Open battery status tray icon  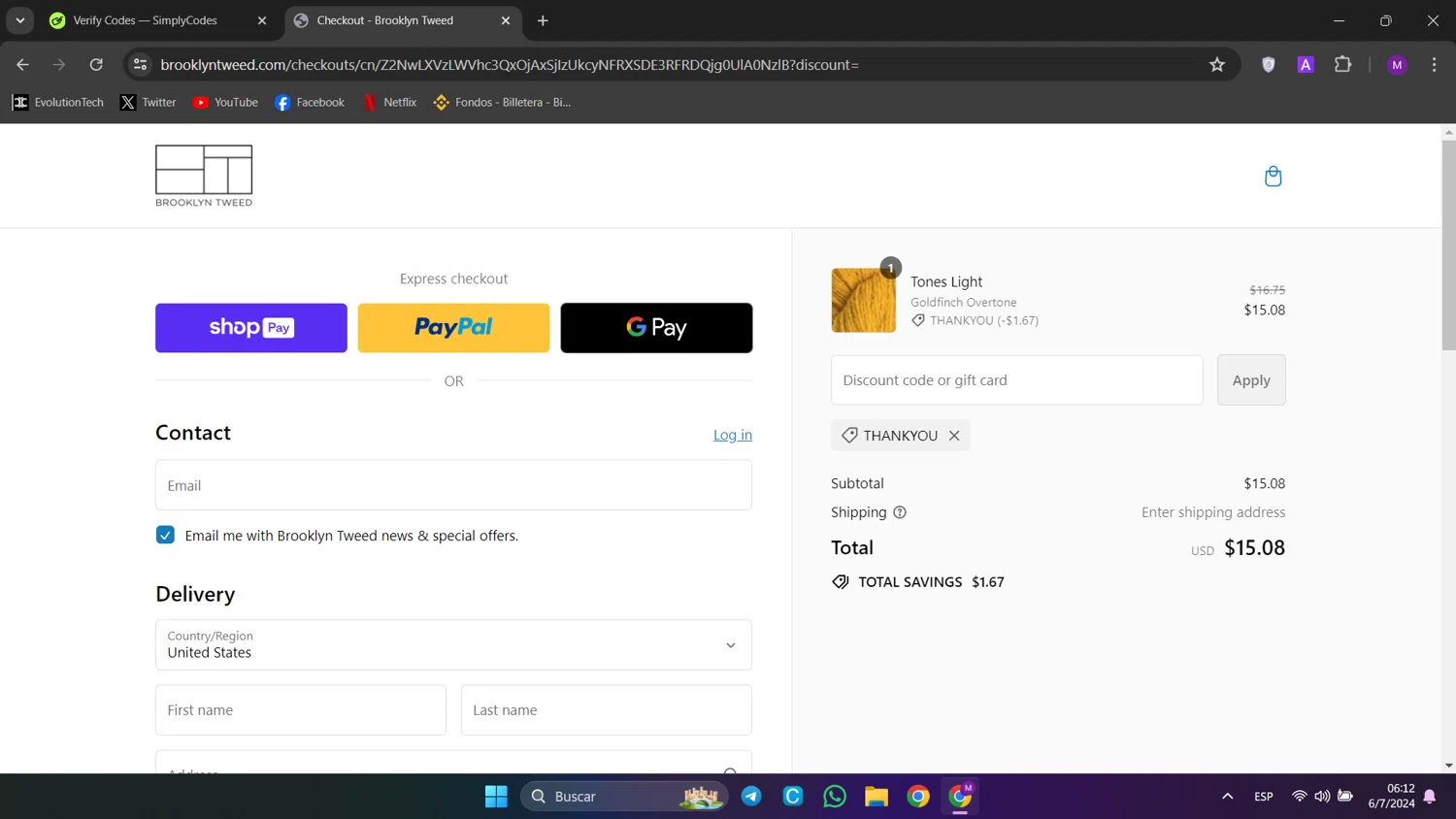point(1345,797)
